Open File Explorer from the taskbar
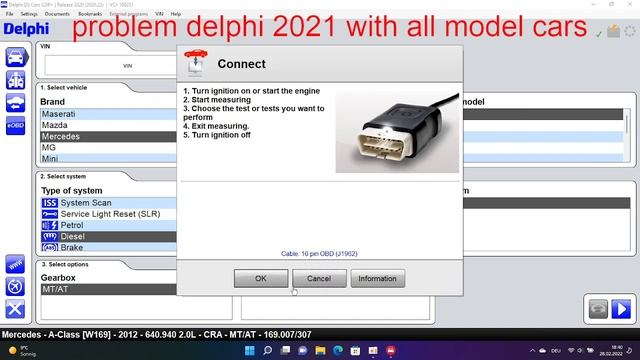The width and height of the screenshot is (640, 360). coord(320,350)
